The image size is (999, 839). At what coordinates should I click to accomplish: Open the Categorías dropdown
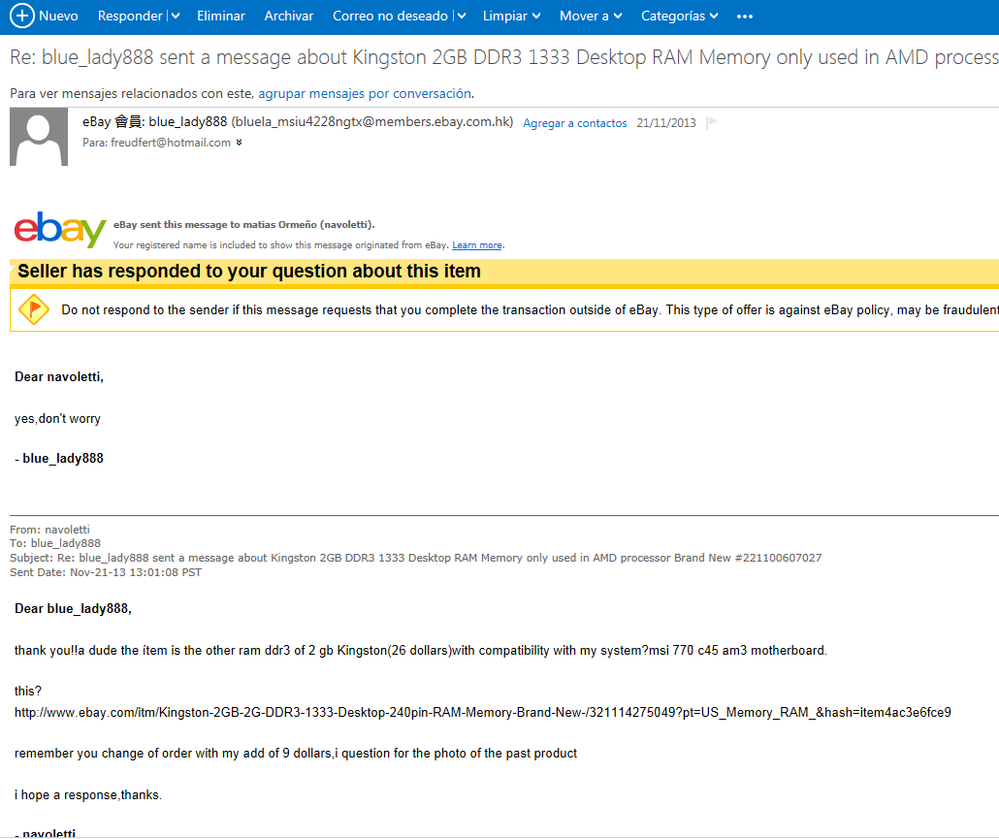pyautogui.click(x=679, y=16)
